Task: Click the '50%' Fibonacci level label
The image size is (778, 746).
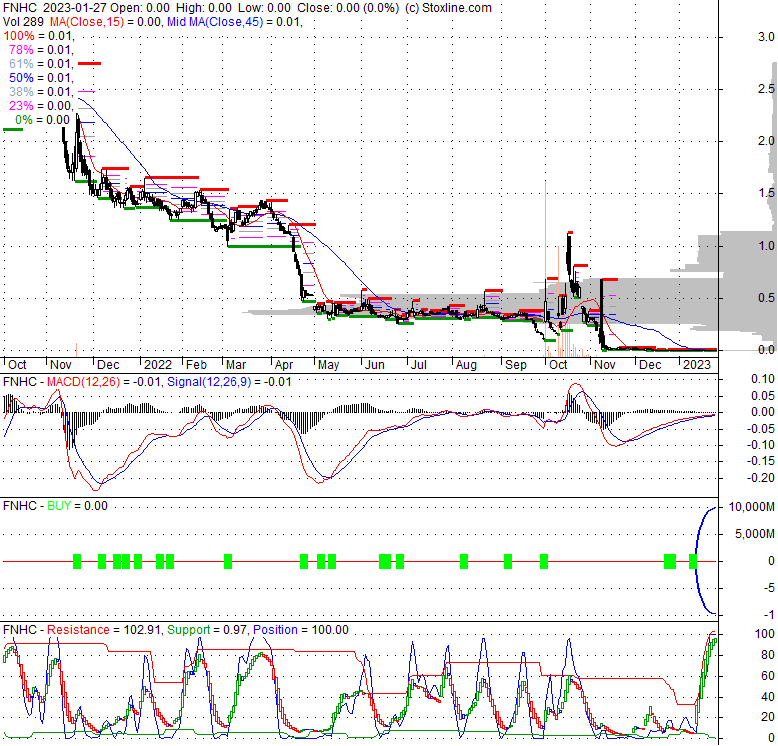Action: pos(21,78)
